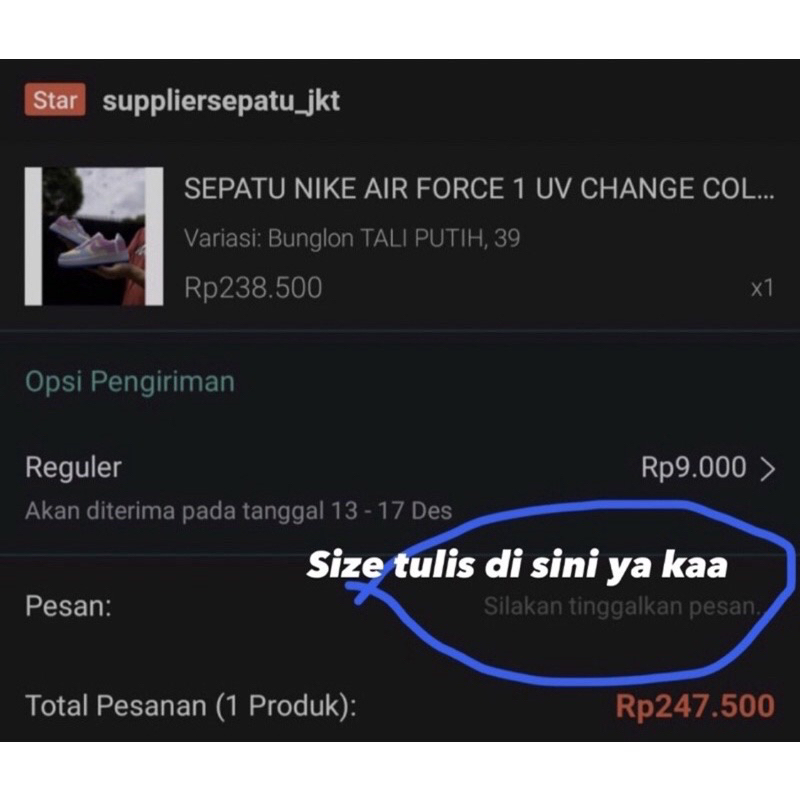Tap the Reguler delivery row description

(238, 511)
